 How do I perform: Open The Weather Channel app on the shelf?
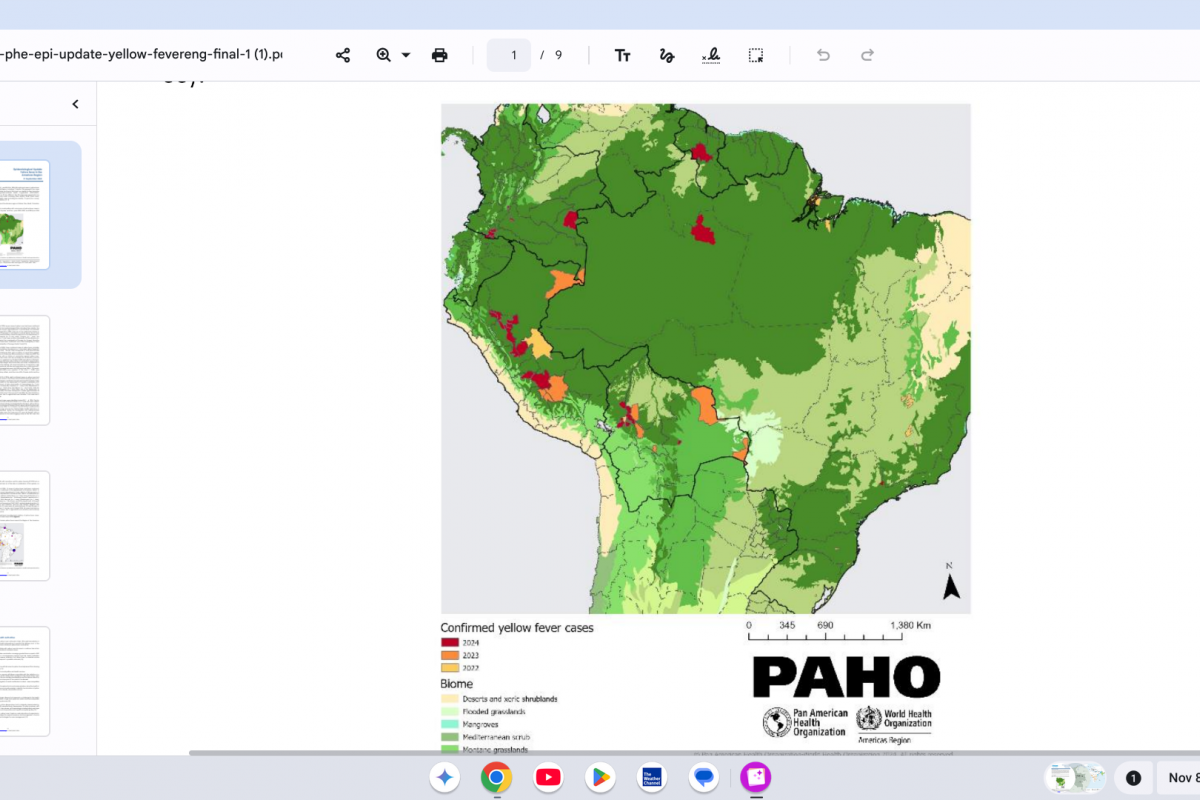click(x=652, y=777)
